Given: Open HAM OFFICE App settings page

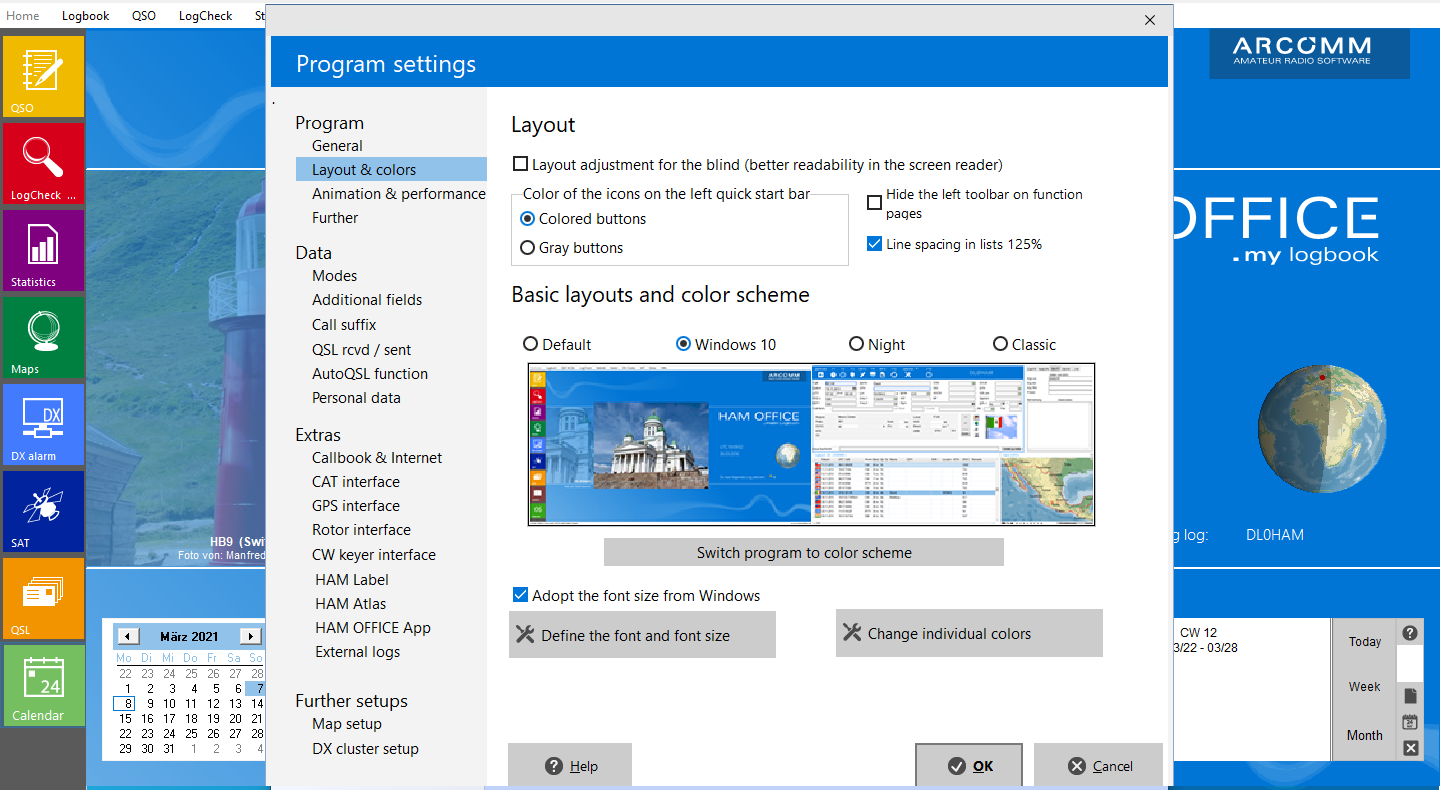Looking at the screenshot, I should 373,628.
